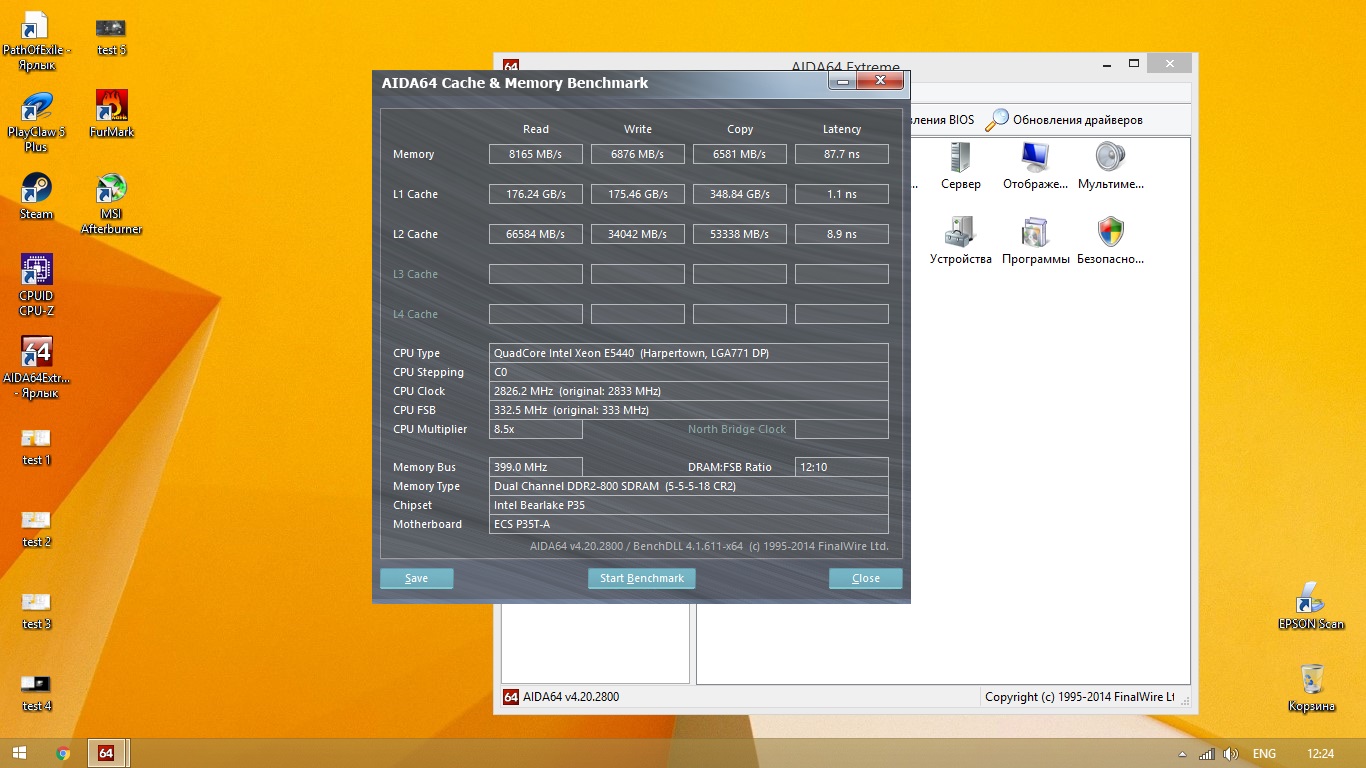Select the Корзина recycle bin icon
This screenshot has height=768, width=1366.
coord(1311,688)
